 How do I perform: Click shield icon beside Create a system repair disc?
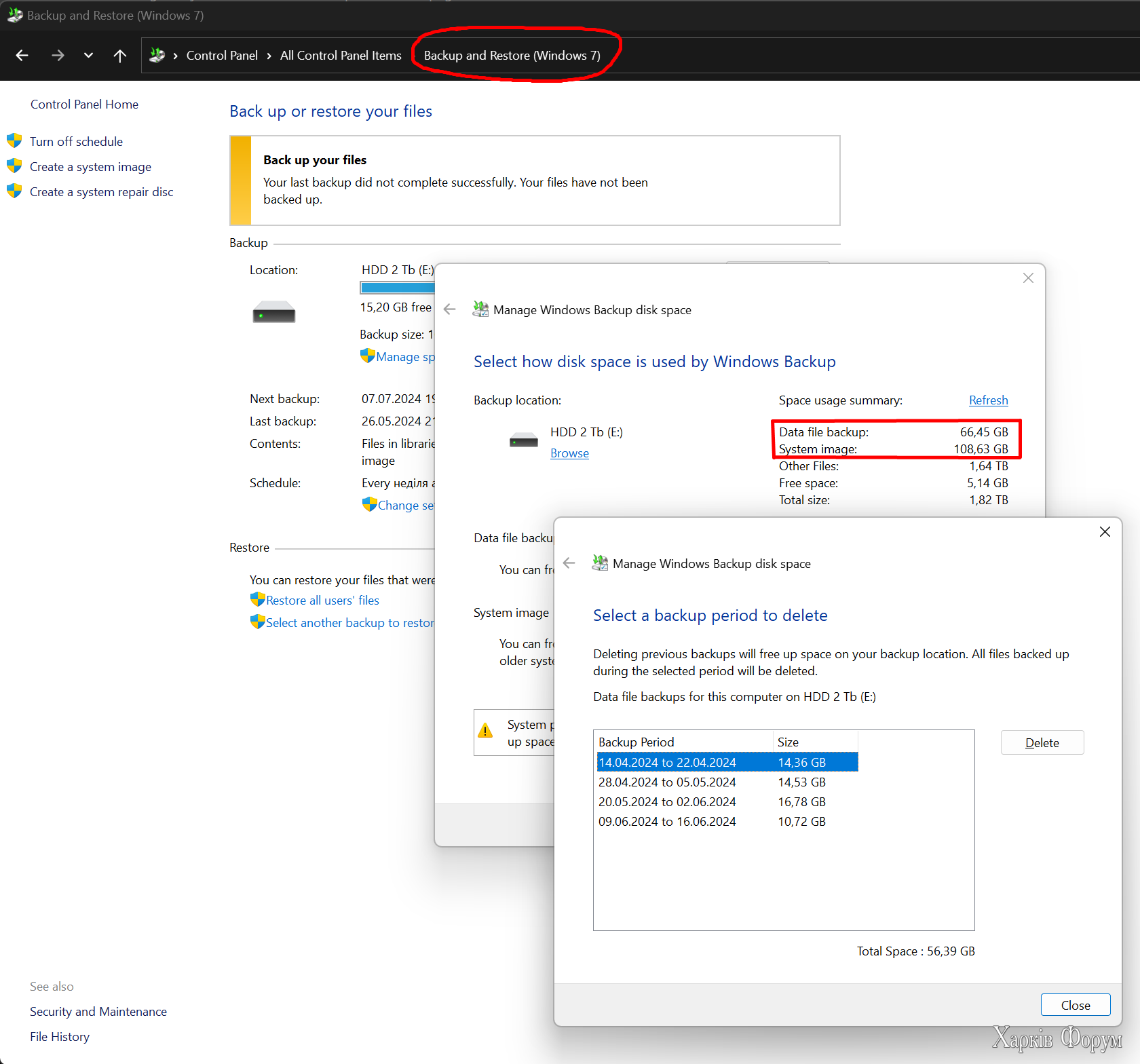pos(14,191)
